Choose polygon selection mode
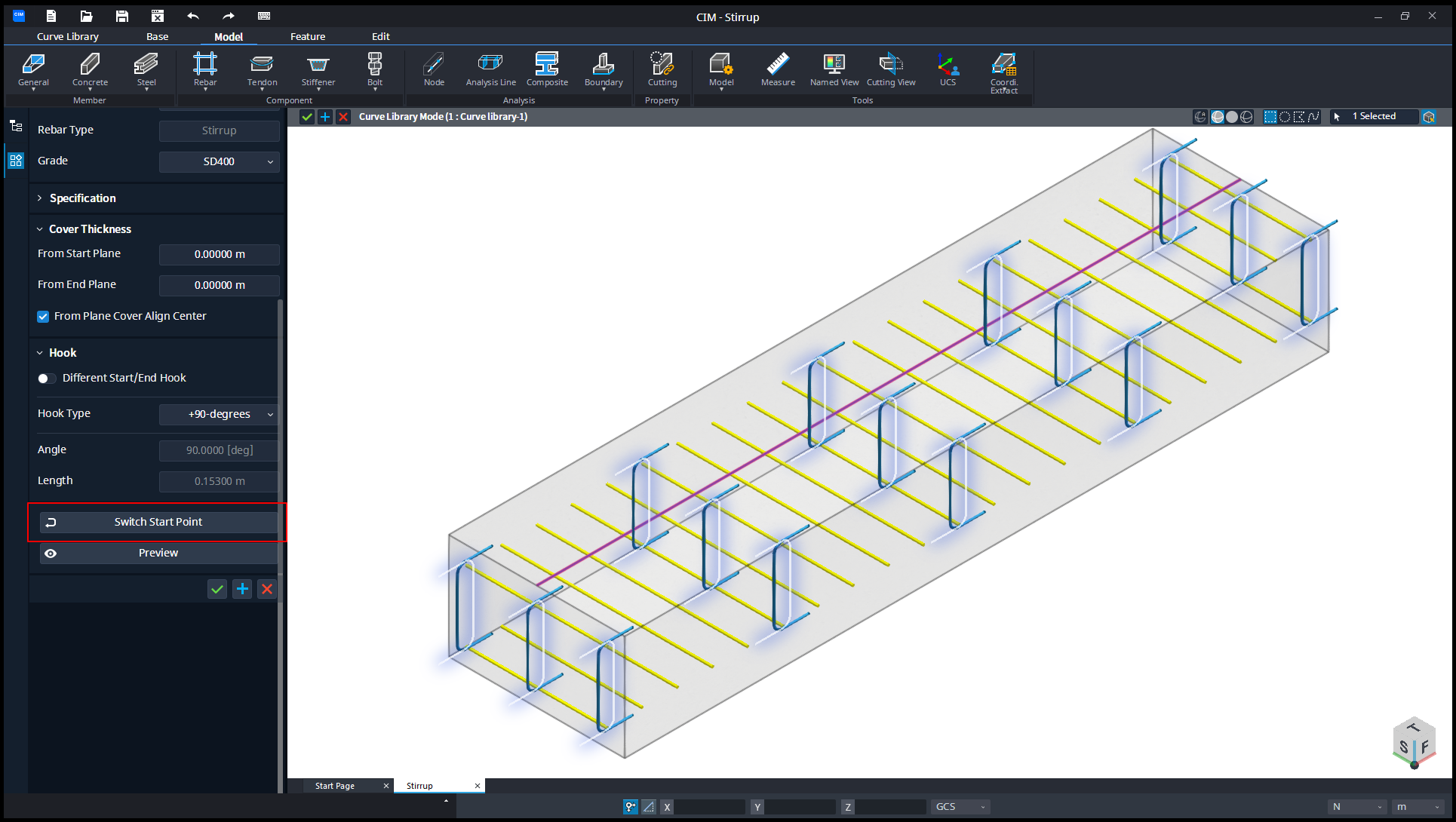 click(1299, 117)
